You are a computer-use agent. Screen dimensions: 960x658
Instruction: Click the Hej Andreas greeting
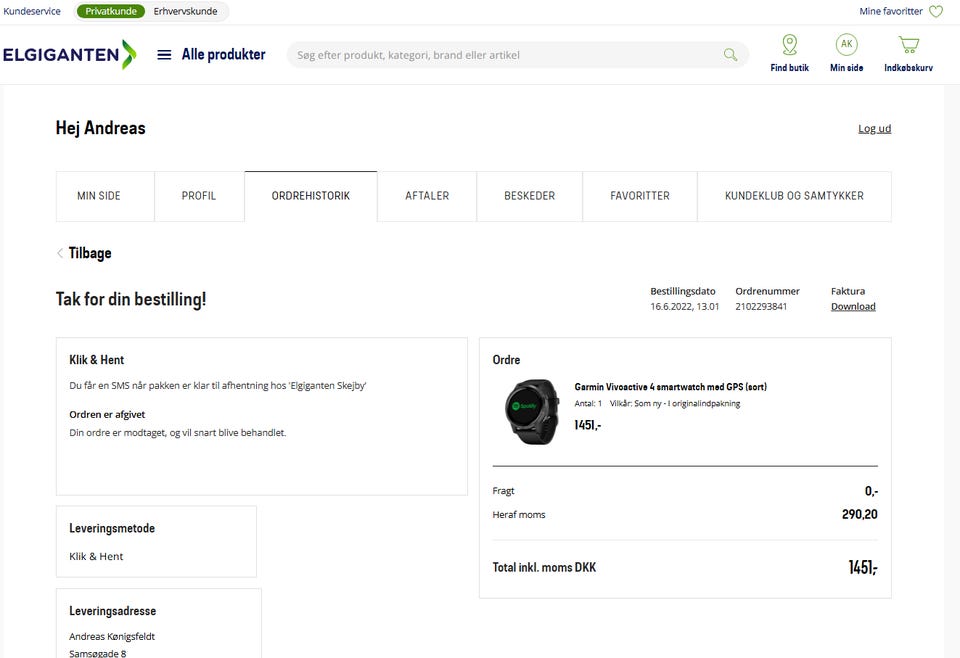coord(100,128)
